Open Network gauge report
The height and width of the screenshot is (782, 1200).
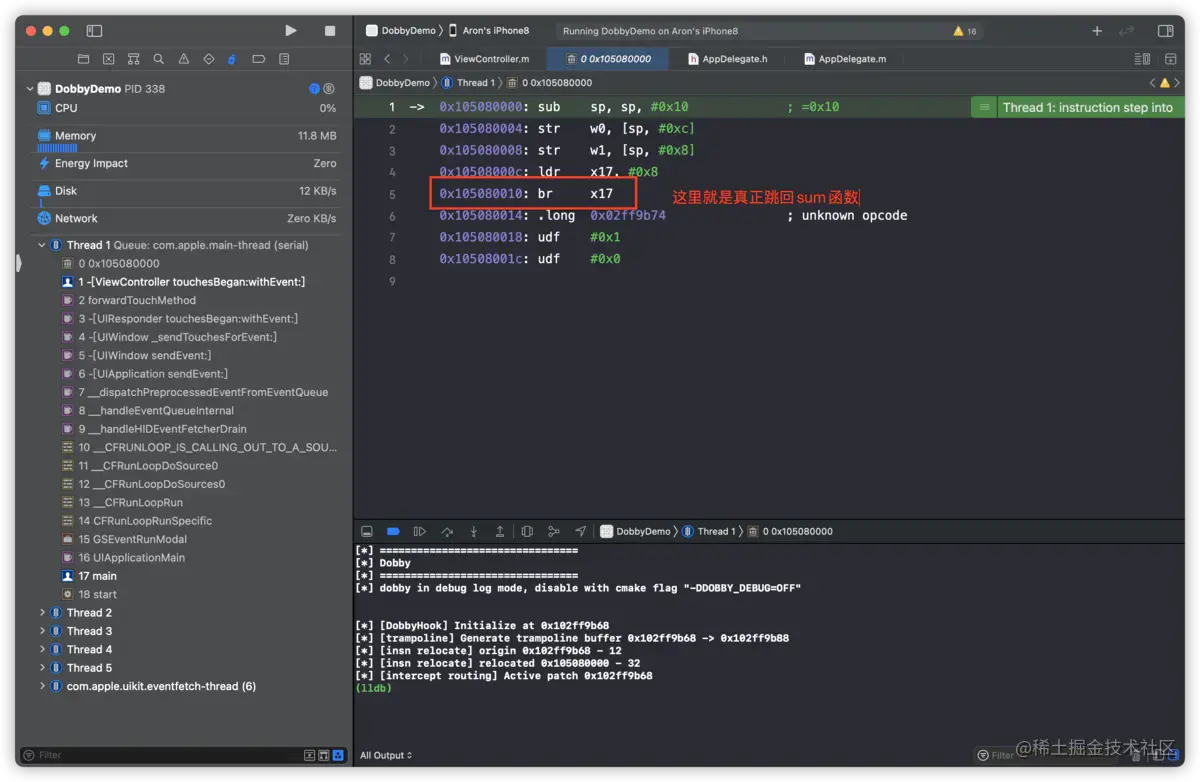(186, 218)
